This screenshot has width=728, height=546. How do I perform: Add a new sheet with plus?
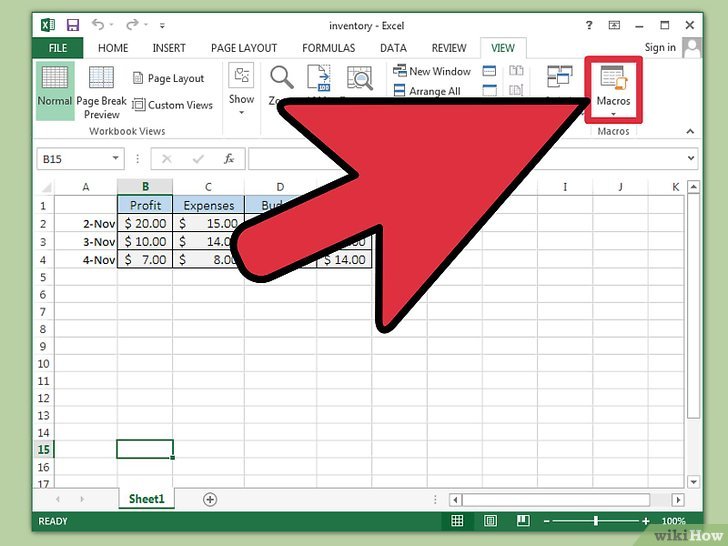210,500
